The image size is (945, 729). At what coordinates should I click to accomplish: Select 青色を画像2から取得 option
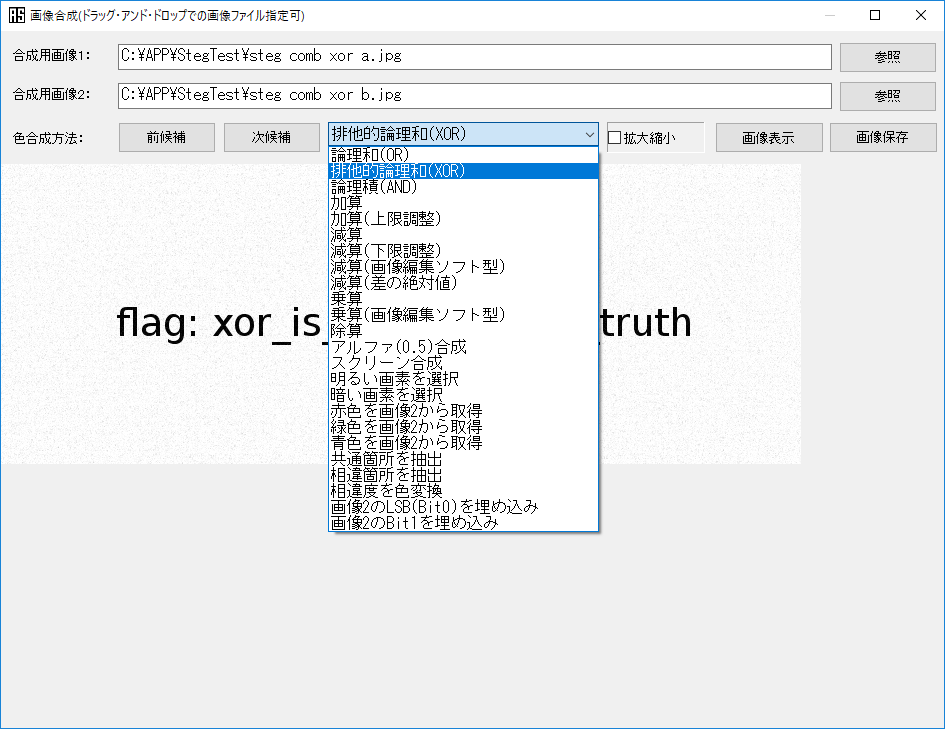(463, 443)
